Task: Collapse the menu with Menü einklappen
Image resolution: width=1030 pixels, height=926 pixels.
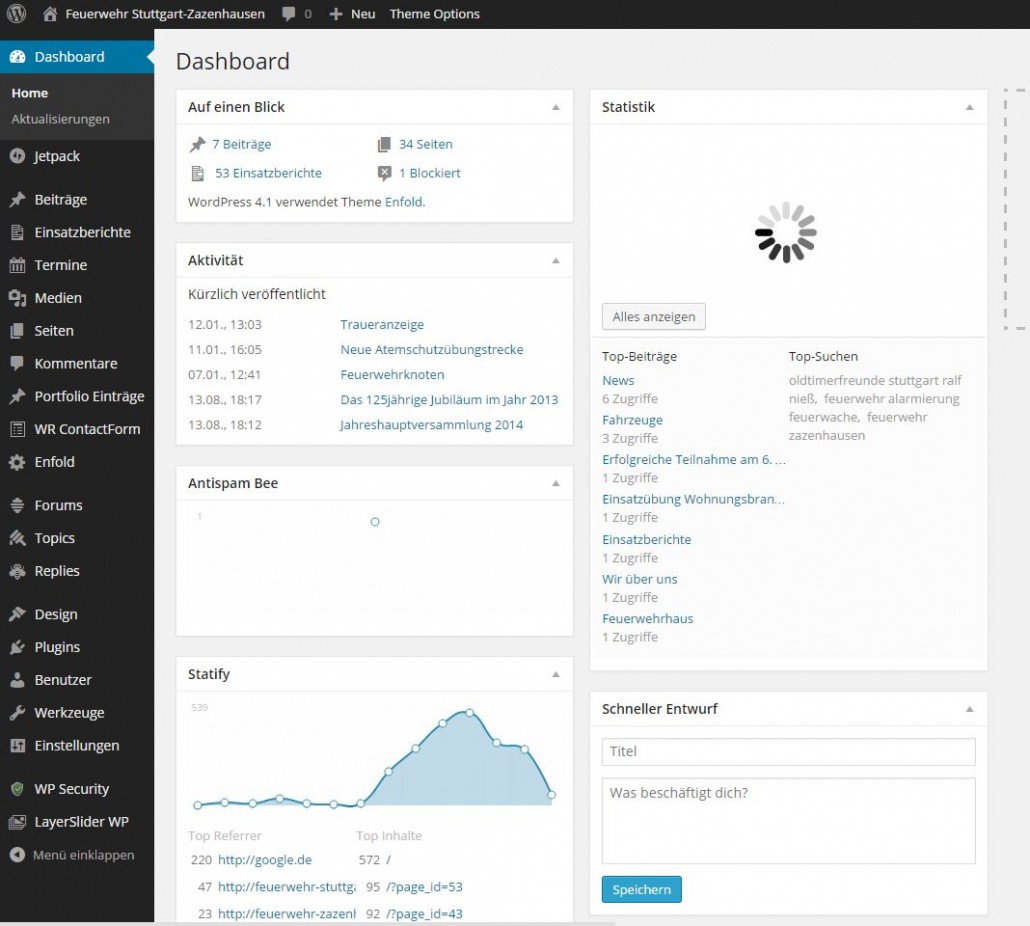Action: [x=72, y=855]
